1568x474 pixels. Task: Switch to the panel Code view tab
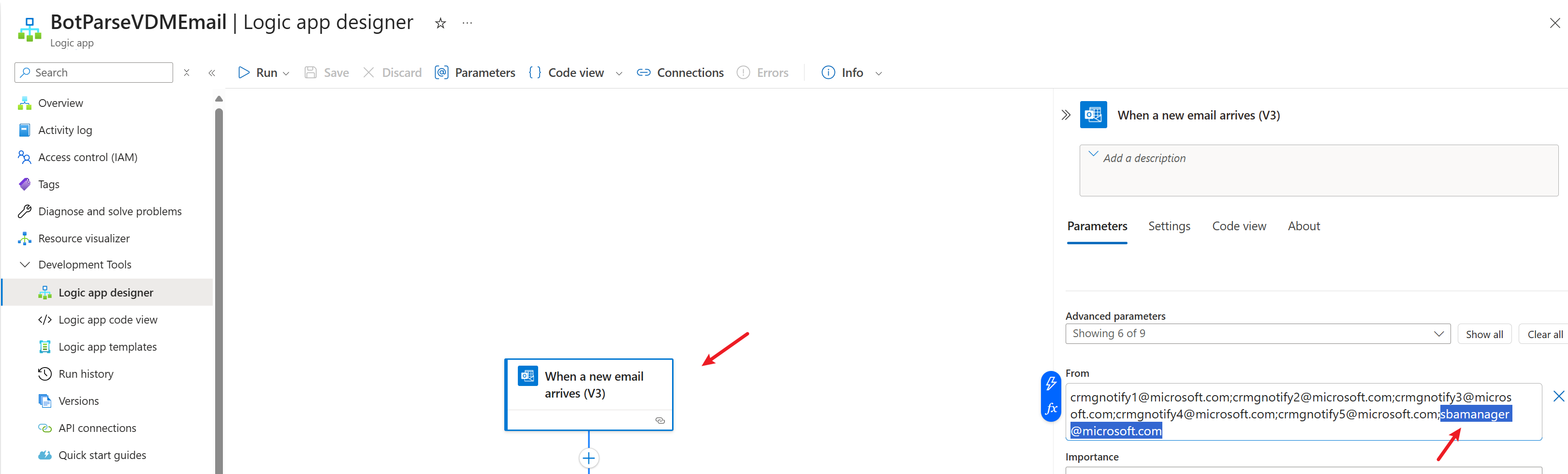pos(1239,226)
